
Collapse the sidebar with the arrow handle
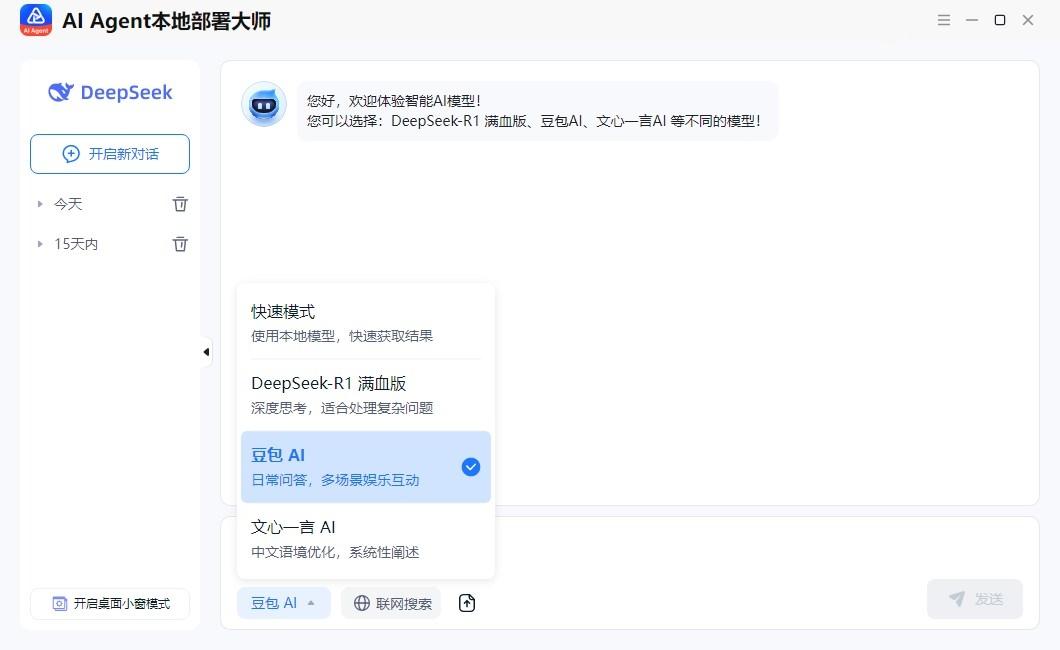click(x=206, y=352)
